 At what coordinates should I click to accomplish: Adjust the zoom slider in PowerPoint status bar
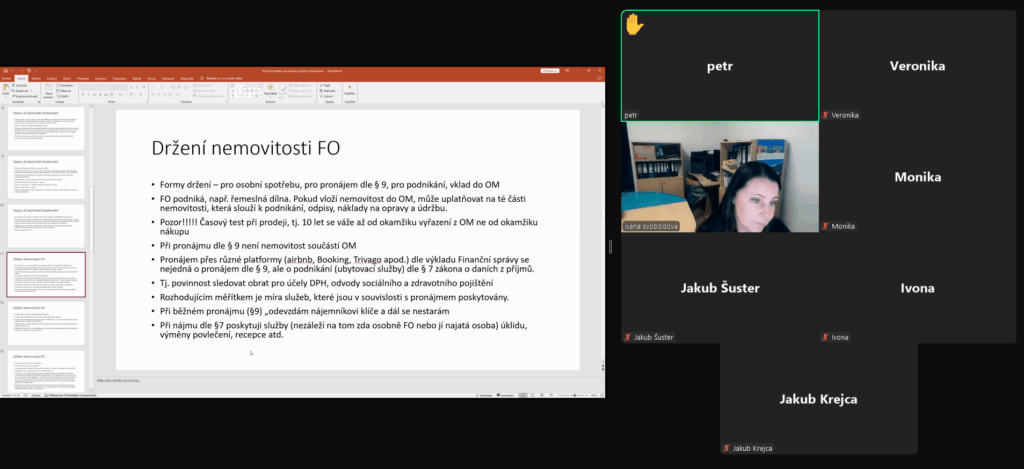point(575,395)
